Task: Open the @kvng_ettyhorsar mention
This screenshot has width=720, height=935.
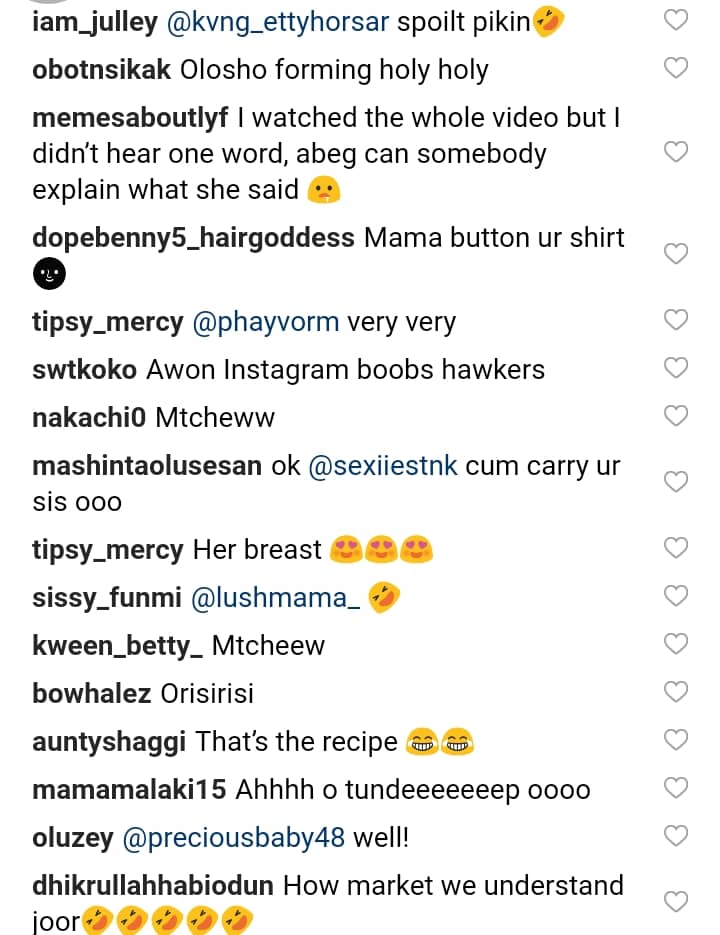Action: (277, 22)
